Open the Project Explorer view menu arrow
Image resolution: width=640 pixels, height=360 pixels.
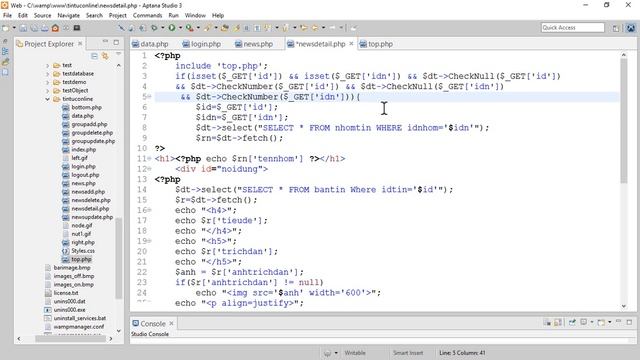(x=118, y=54)
